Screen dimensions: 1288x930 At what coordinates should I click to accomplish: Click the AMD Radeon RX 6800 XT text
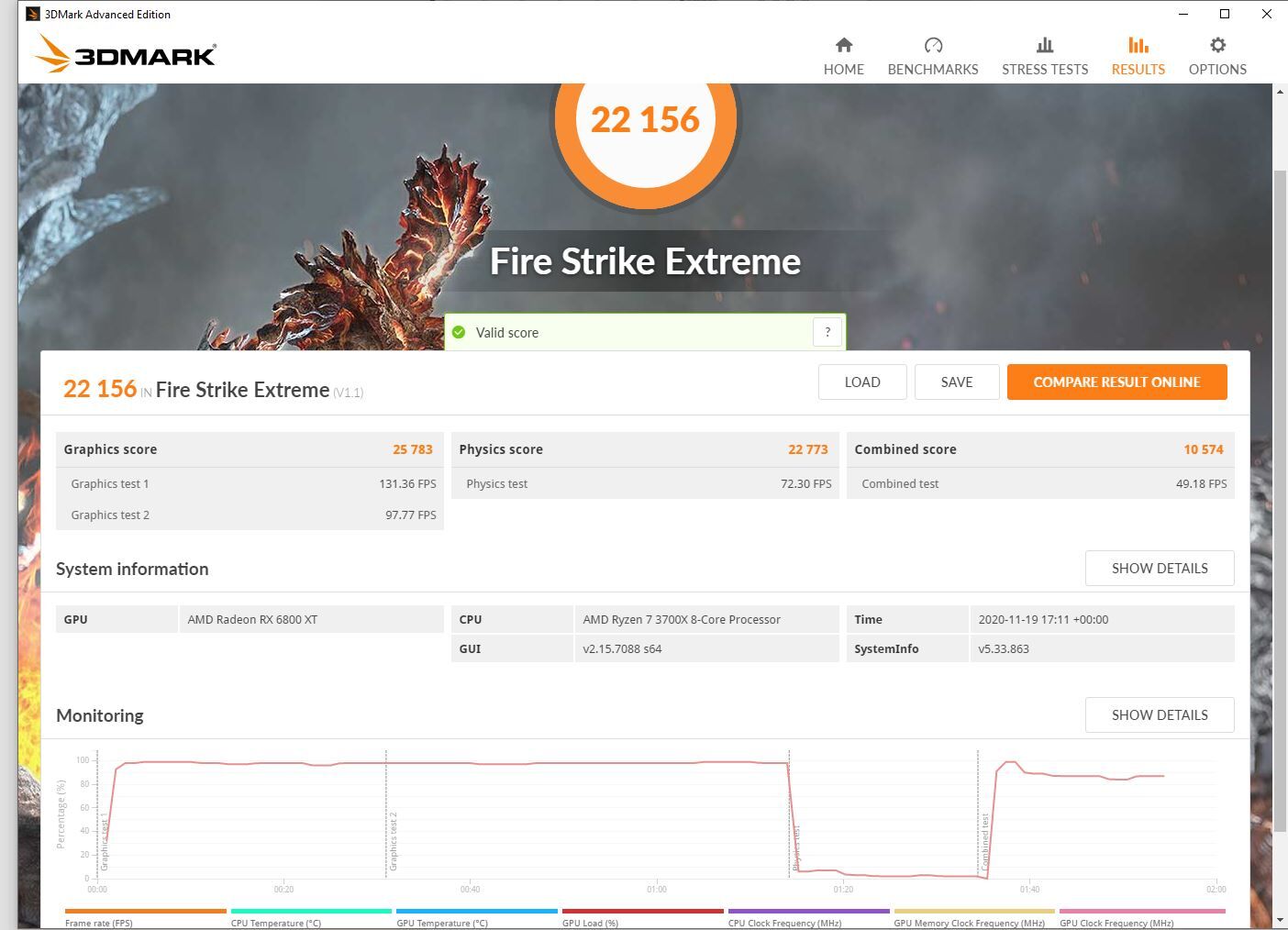tap(252, 619)
